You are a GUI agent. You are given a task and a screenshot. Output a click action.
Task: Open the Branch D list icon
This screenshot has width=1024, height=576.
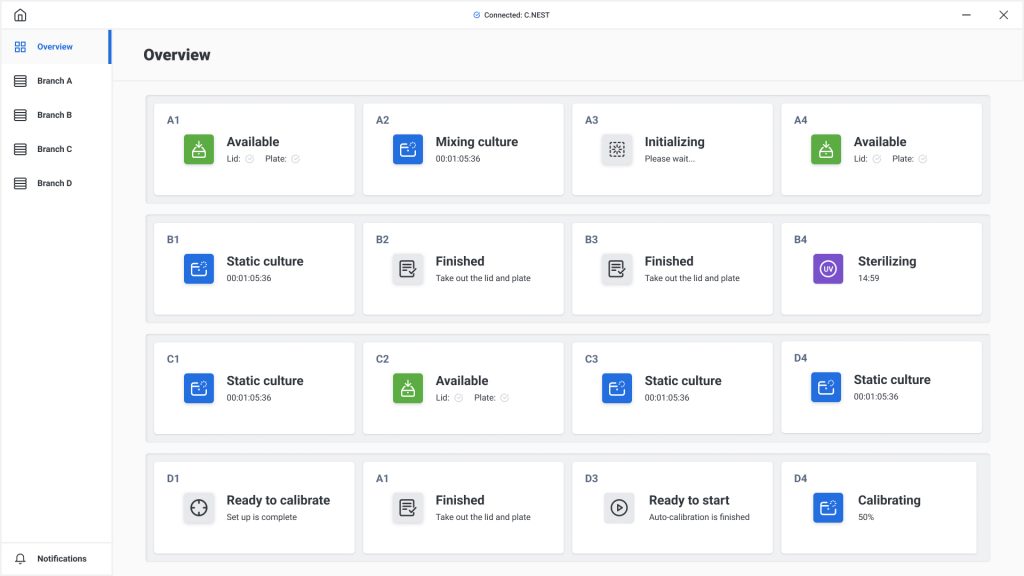coord(20,184)
